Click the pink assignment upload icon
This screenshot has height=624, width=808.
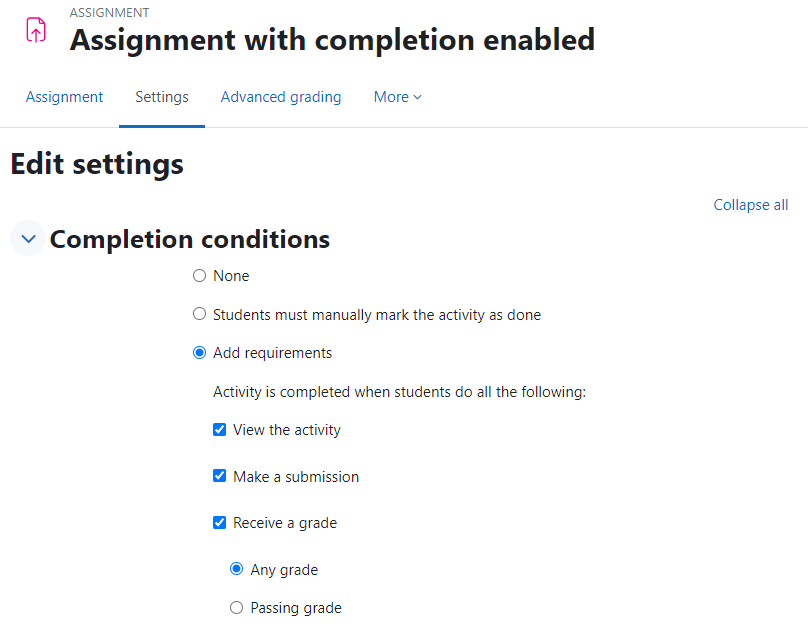click(36, 29)
